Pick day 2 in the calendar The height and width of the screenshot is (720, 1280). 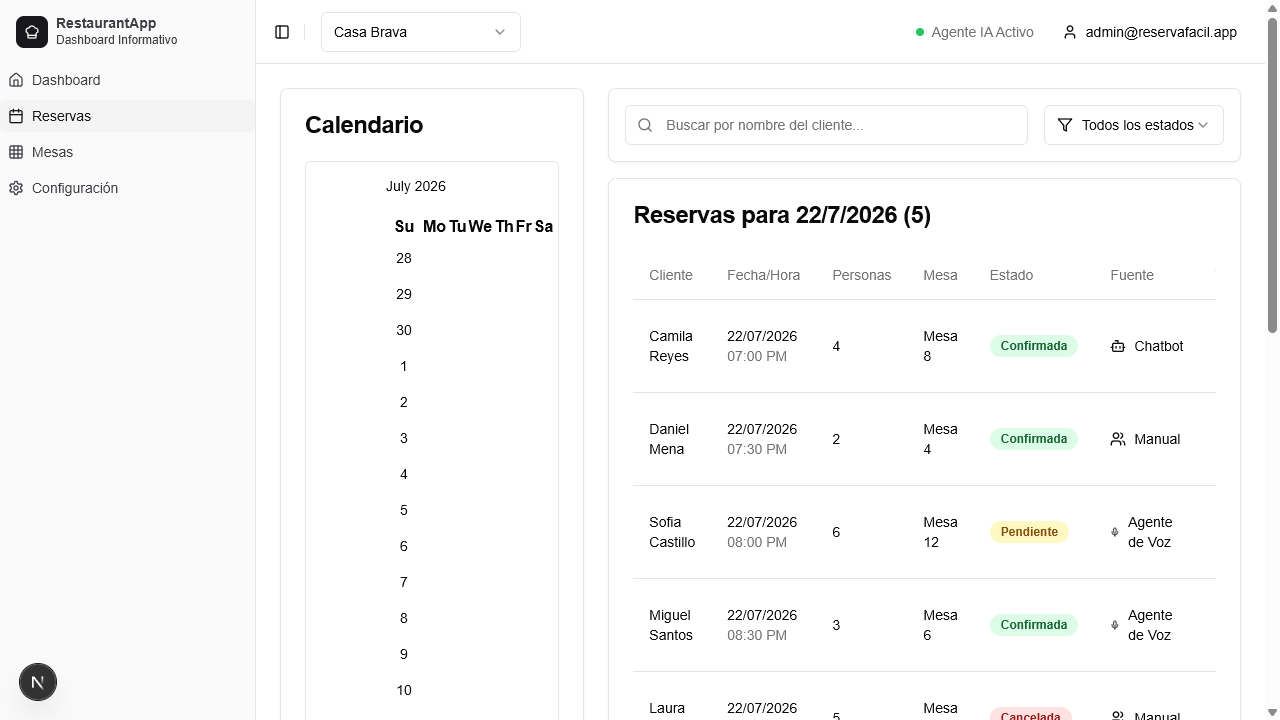point(404,402)
